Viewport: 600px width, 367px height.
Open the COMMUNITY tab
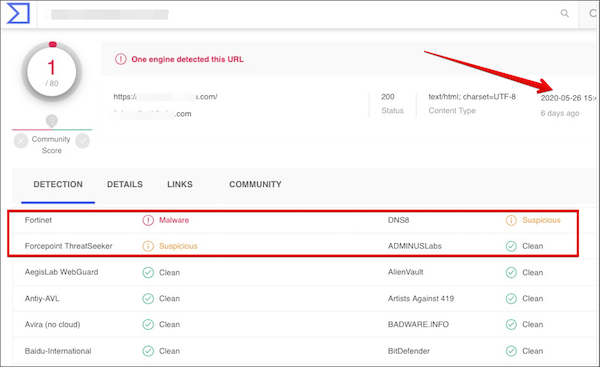click(x=255, y=184)
